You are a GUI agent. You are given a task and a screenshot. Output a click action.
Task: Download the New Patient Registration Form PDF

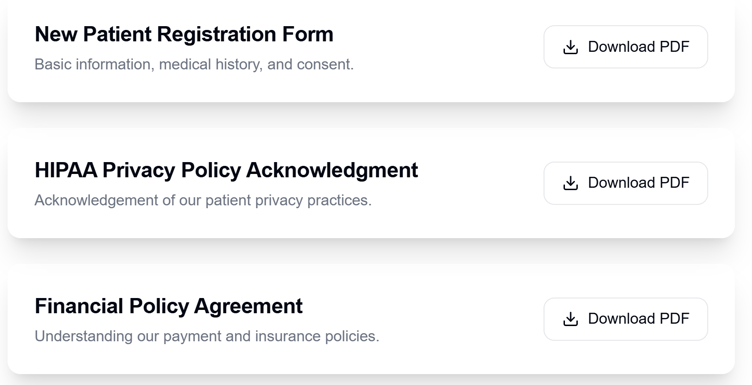625,47
